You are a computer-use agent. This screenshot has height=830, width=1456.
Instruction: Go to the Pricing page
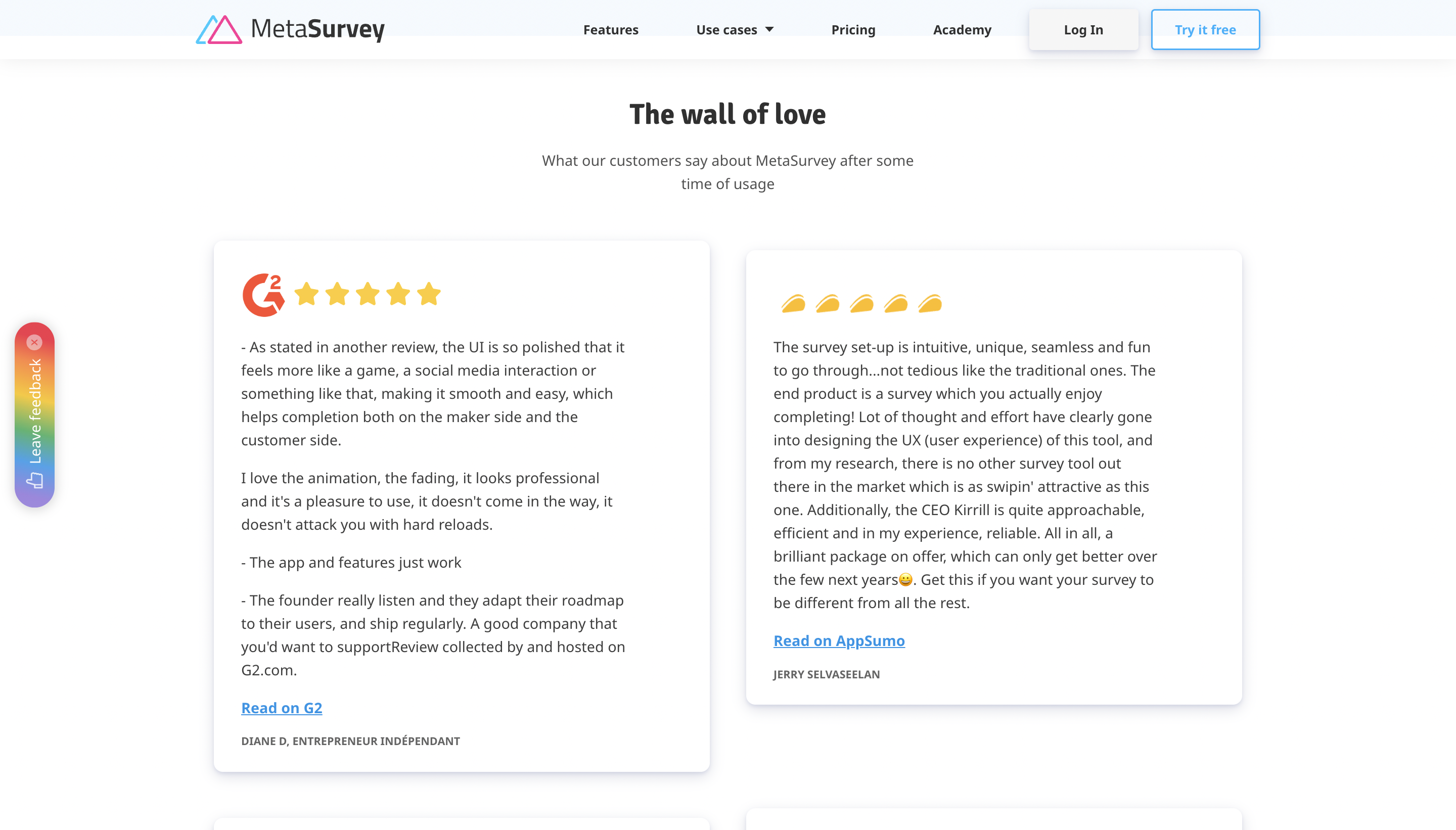pos(853,30)
